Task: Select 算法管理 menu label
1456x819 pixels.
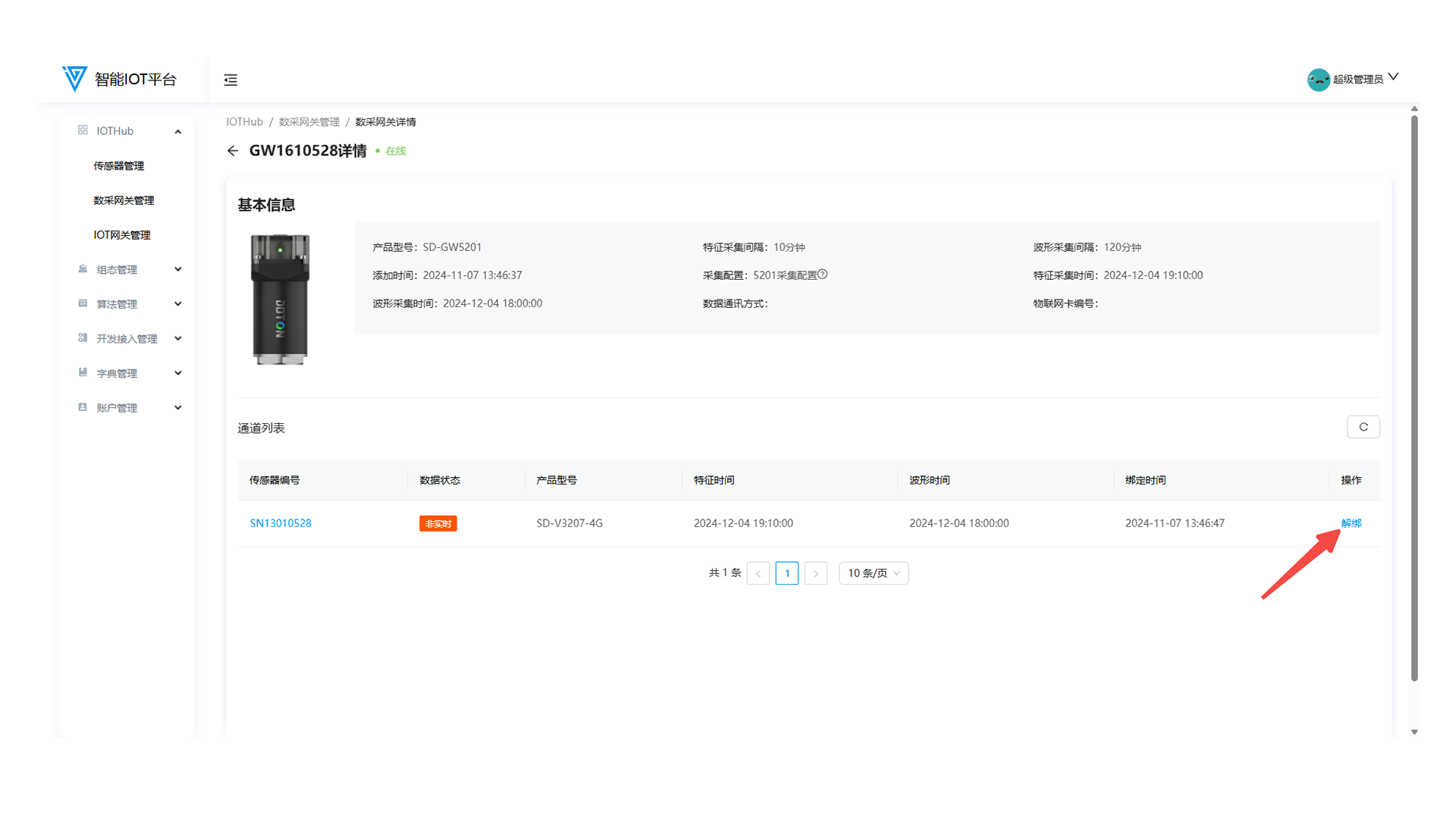Action: click(x=117, y=304)
